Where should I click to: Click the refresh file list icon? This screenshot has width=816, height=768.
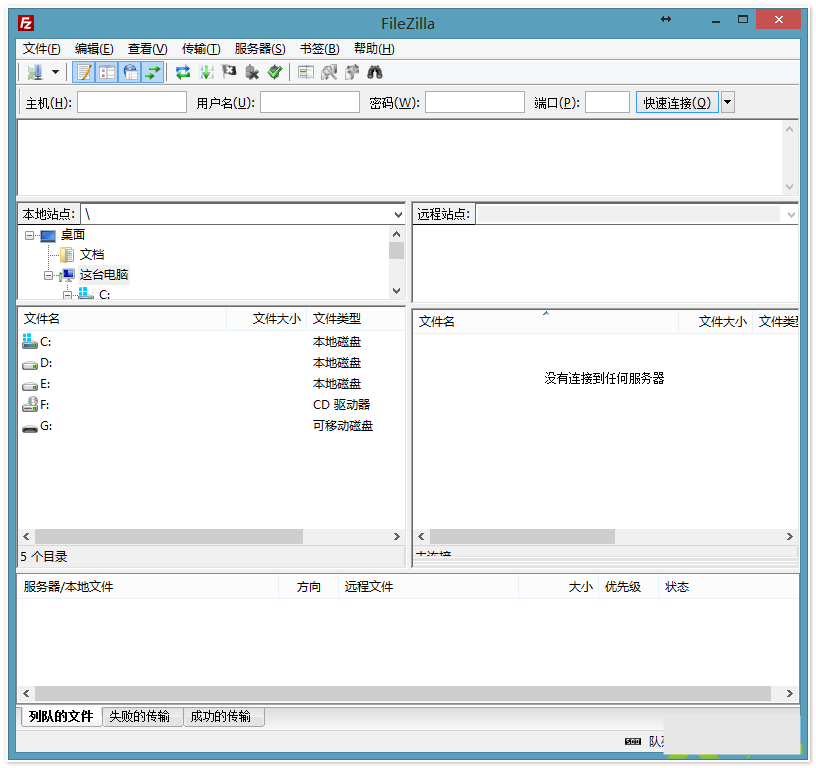[183, 72]
